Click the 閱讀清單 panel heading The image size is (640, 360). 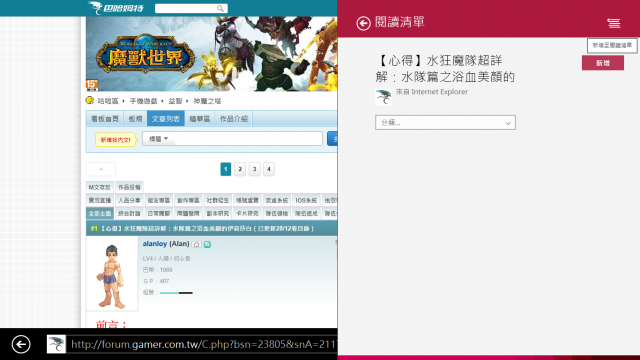click(x=400, y=22)
